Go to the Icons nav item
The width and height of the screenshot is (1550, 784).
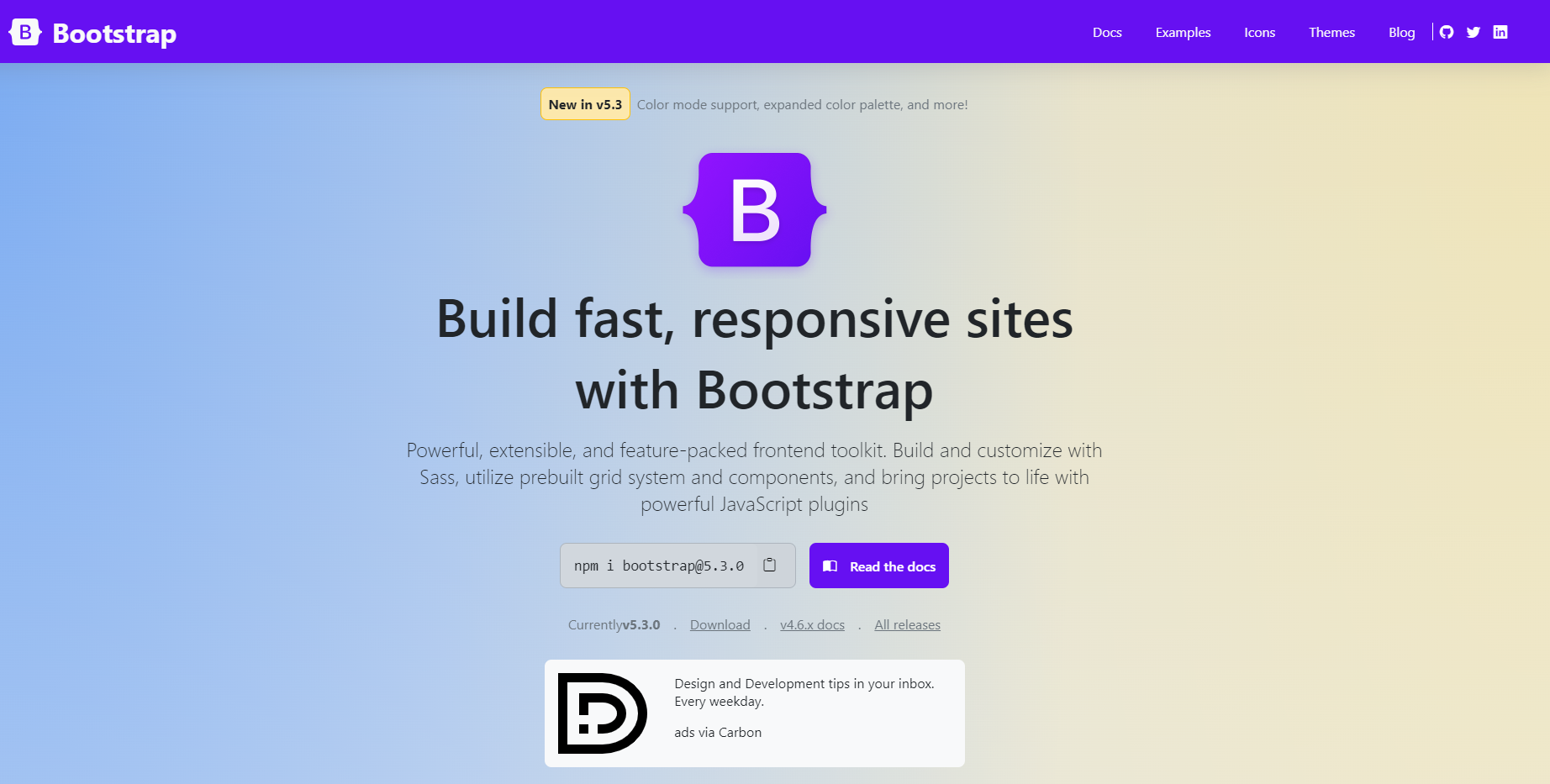1259,32
